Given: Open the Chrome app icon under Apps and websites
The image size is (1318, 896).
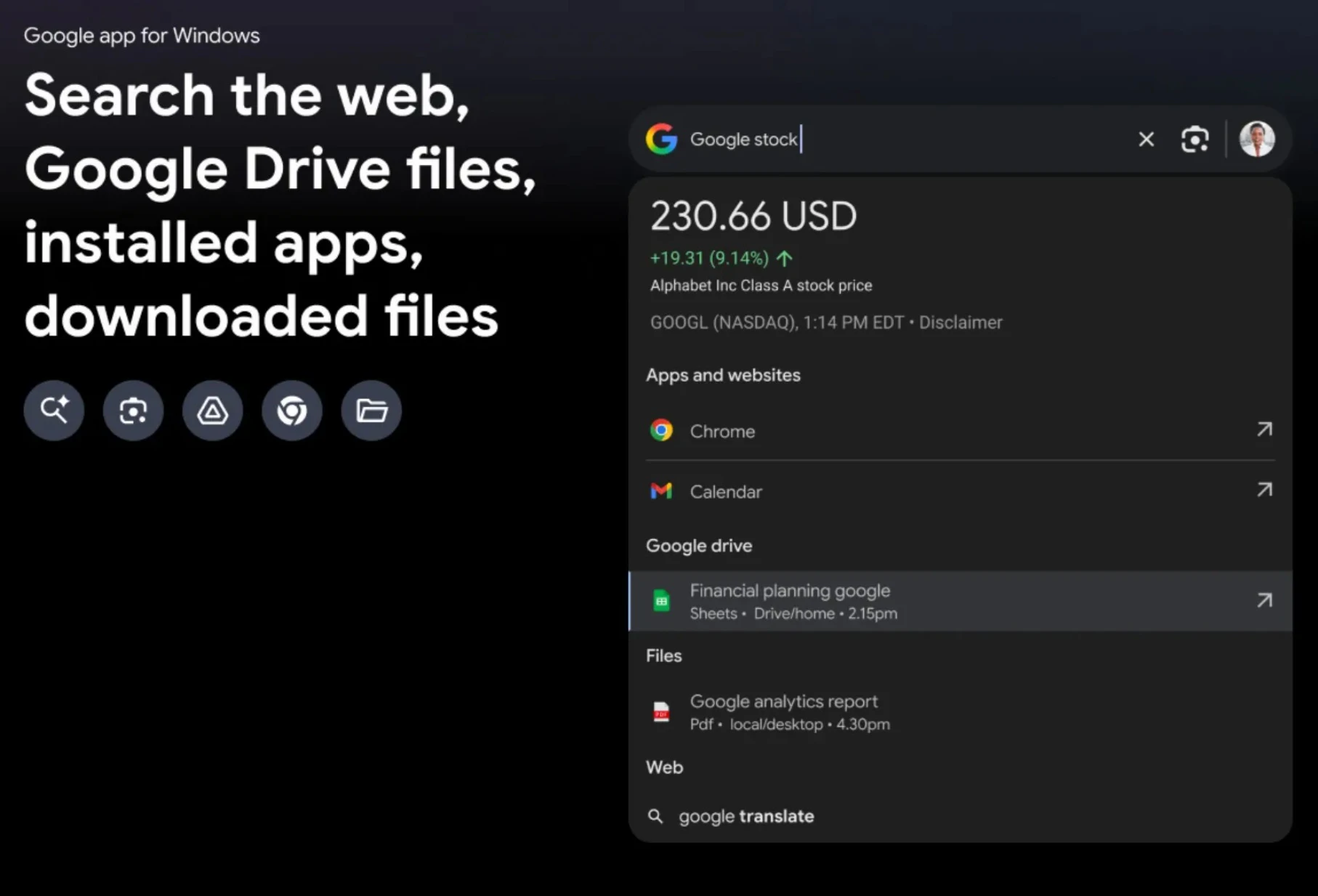Looking at the screenshot, I should [662, 430].
